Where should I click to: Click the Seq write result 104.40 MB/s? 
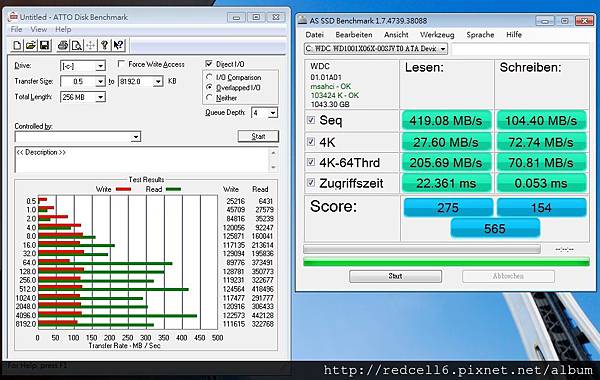tap(541, 121)
